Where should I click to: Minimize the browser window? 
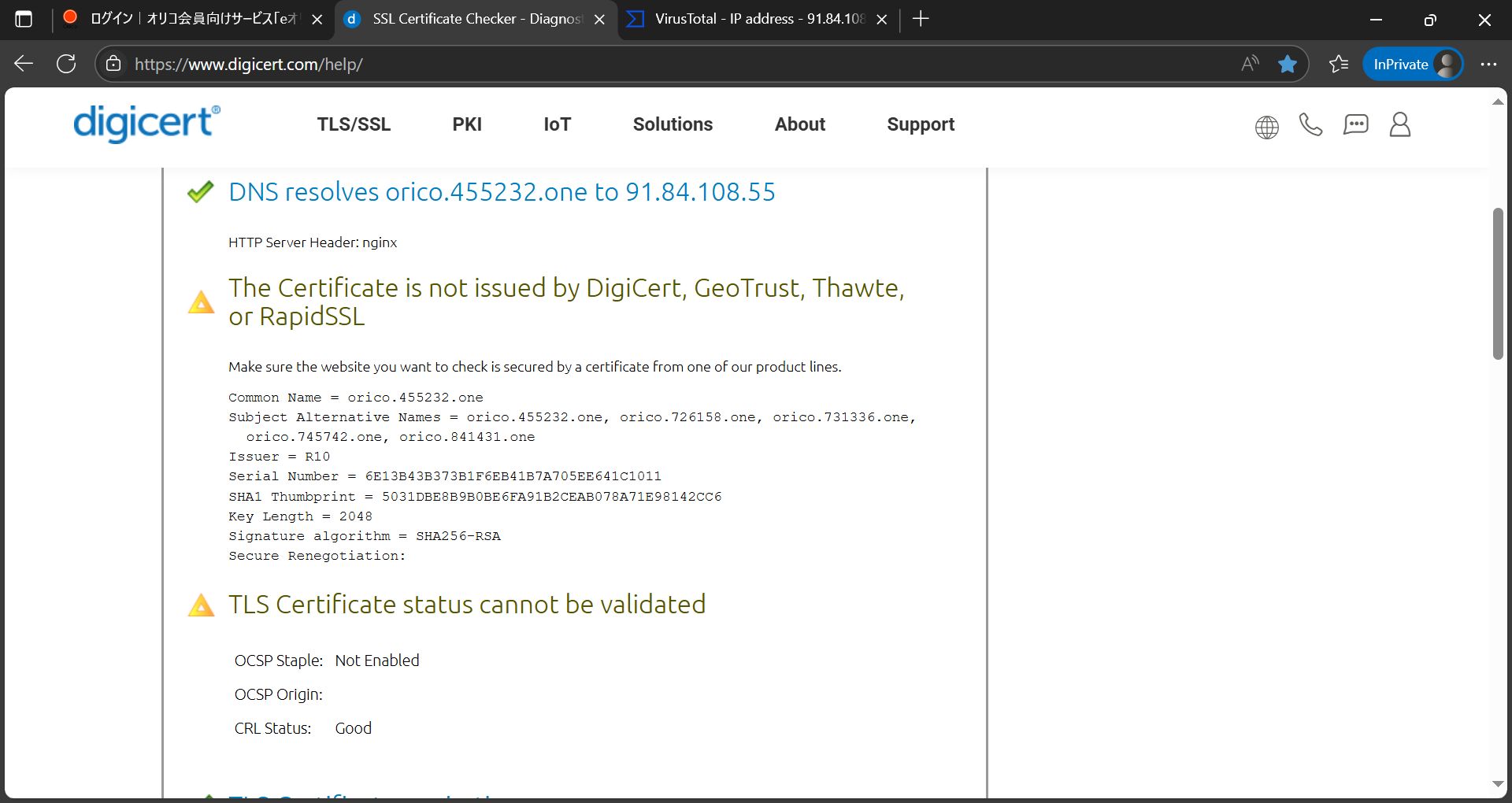[1377, 20]
